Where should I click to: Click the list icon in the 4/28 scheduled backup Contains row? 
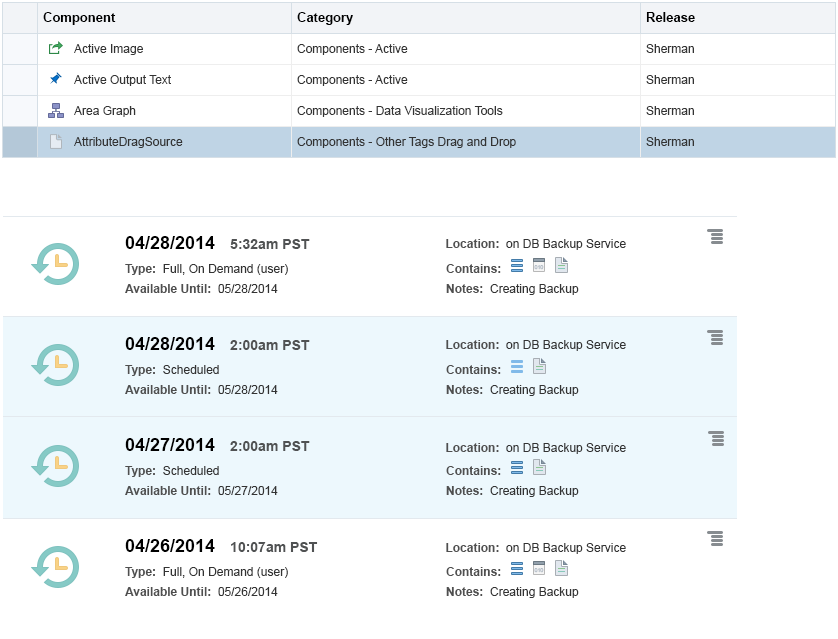[517, 368]
